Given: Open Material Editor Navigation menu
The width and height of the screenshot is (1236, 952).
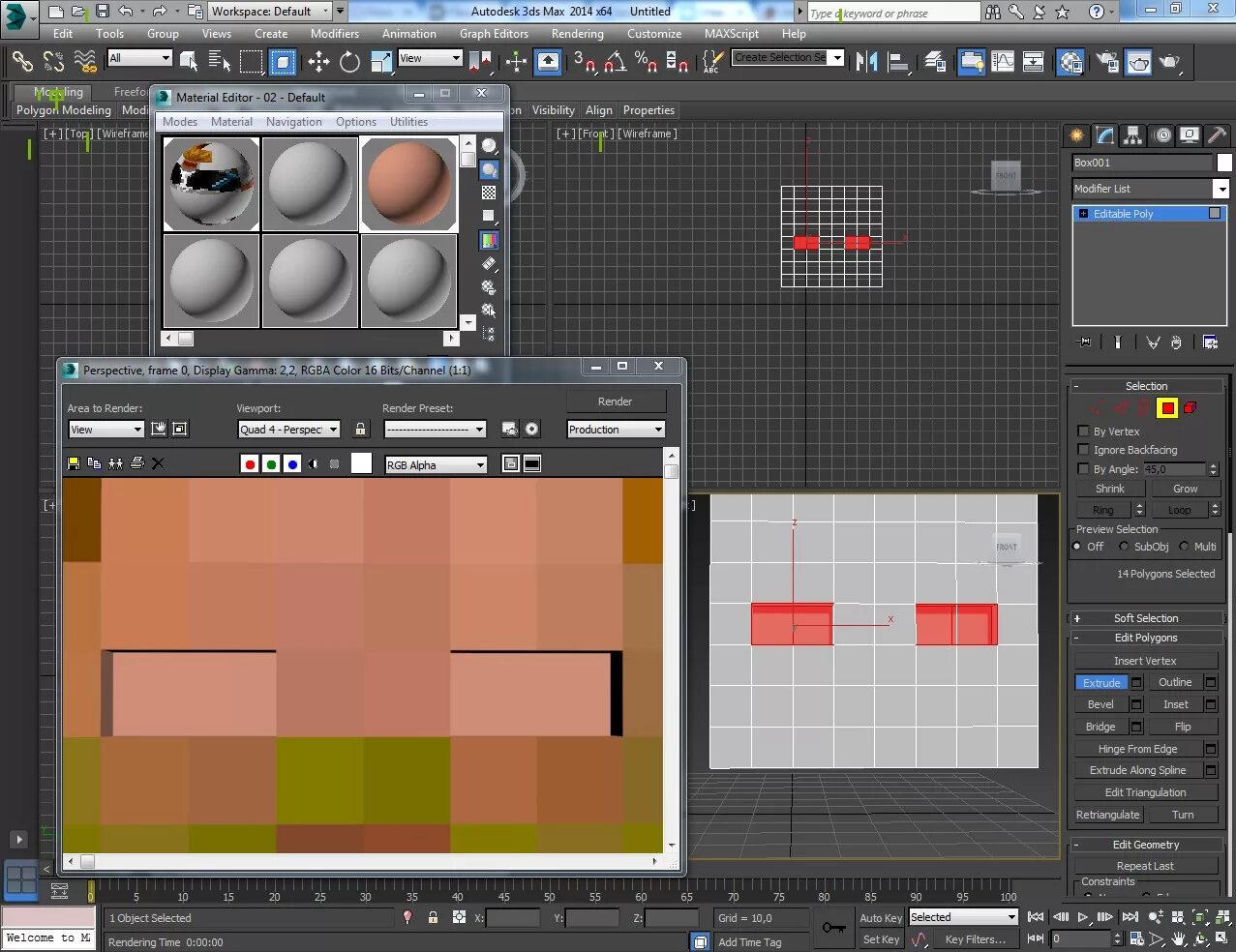Looking at the screenshot, I should pos(294,122).
